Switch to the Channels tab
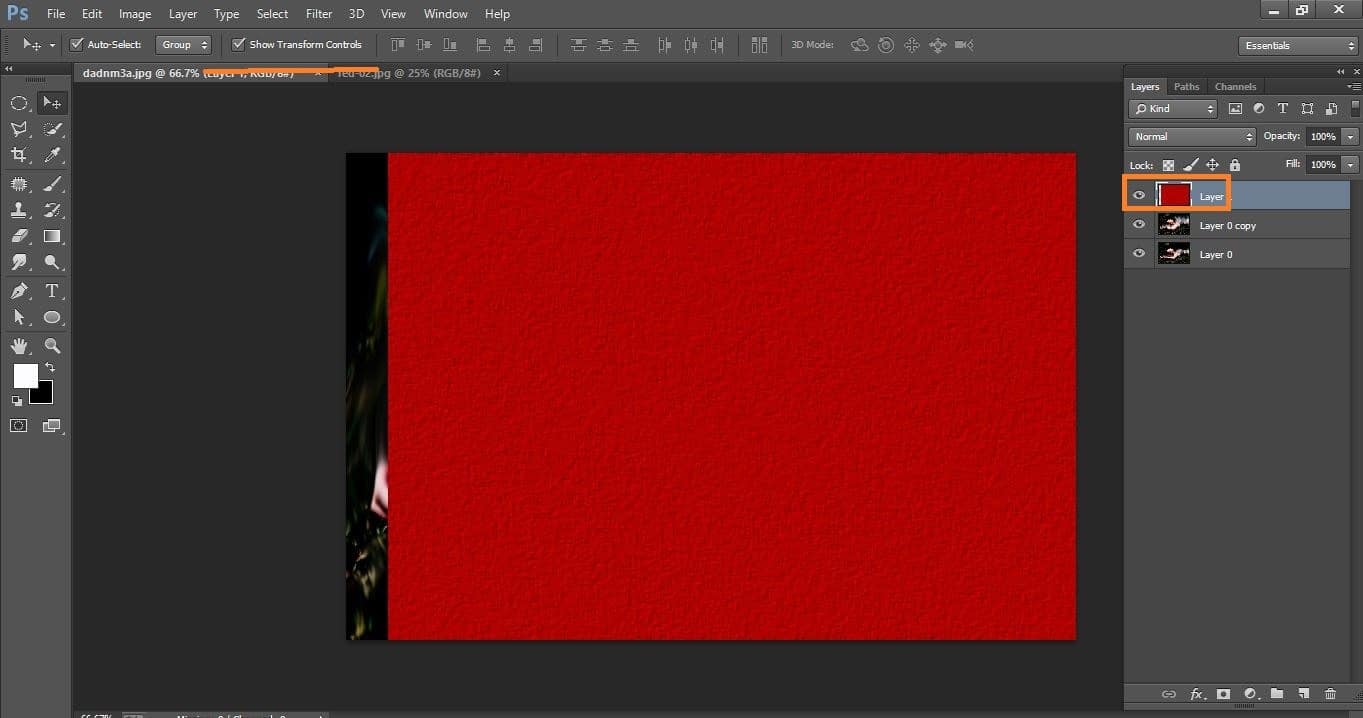The height and width of the screenshot is (718, 1363). pos(1235,87)
